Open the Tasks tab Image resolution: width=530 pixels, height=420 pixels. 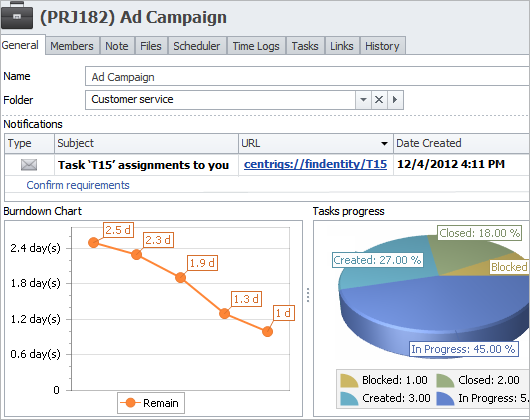click(x=305, y=46)
